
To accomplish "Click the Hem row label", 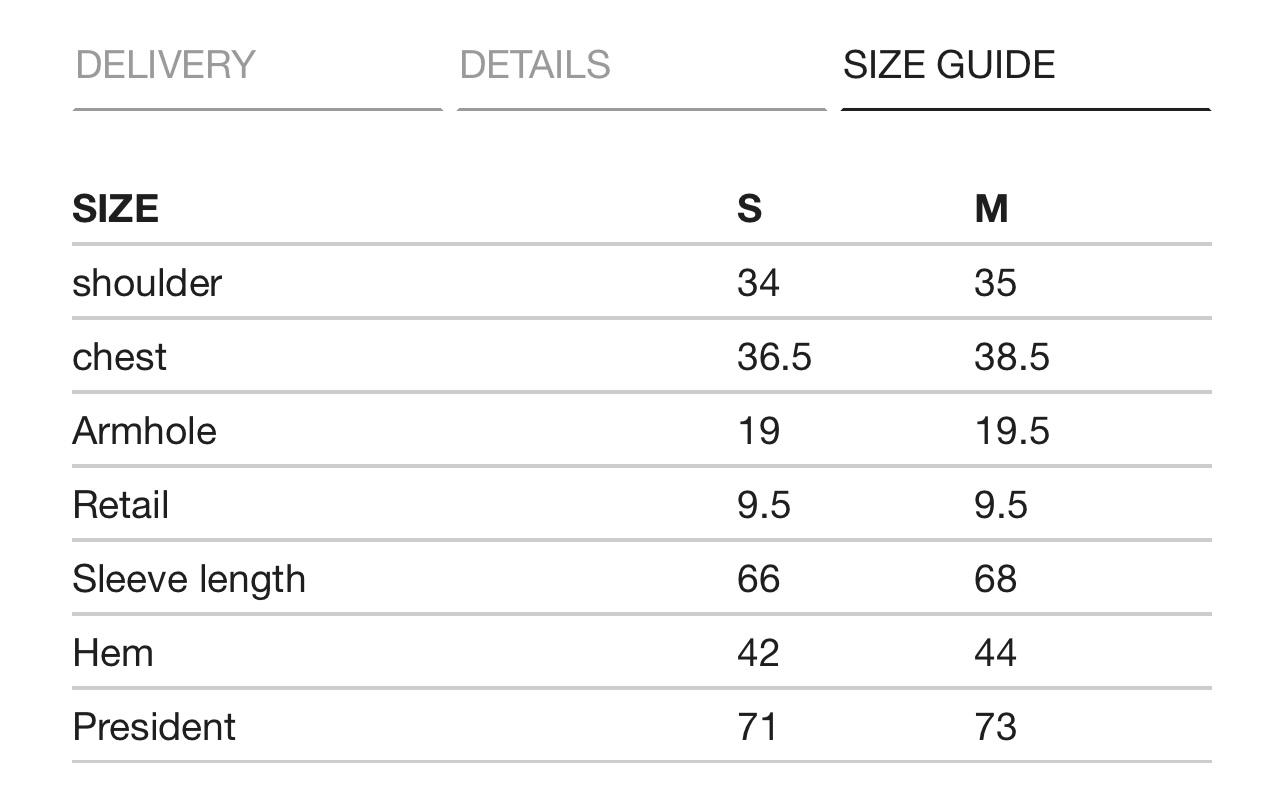I will pyautogui.click(x=113, y=653).
